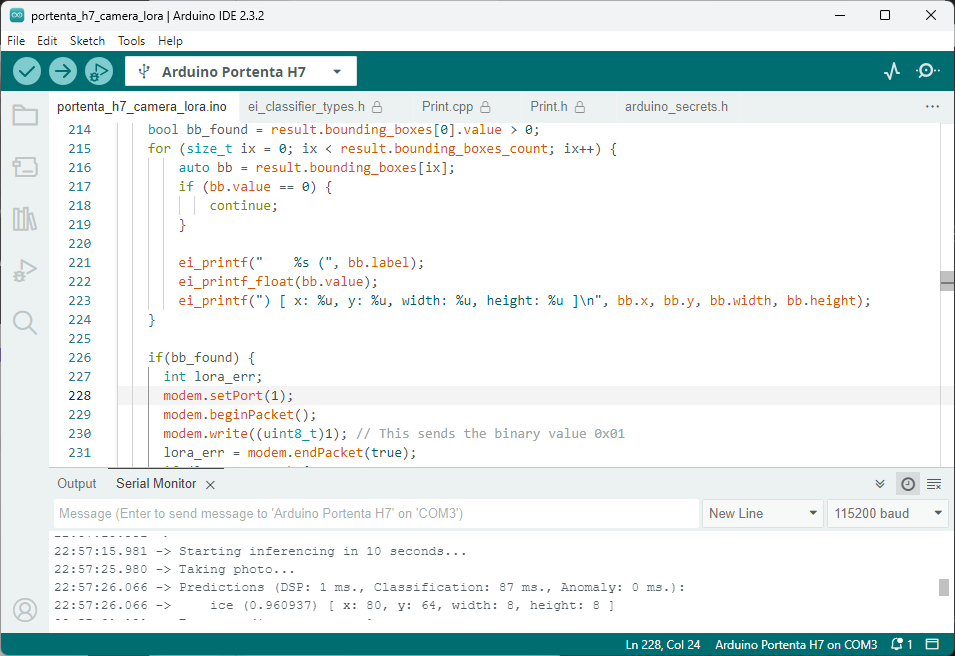Open the Debug panel in the sidebar
Image resolution: width=955 pixels, height=656 pixels.
click(x=25, y=270)
